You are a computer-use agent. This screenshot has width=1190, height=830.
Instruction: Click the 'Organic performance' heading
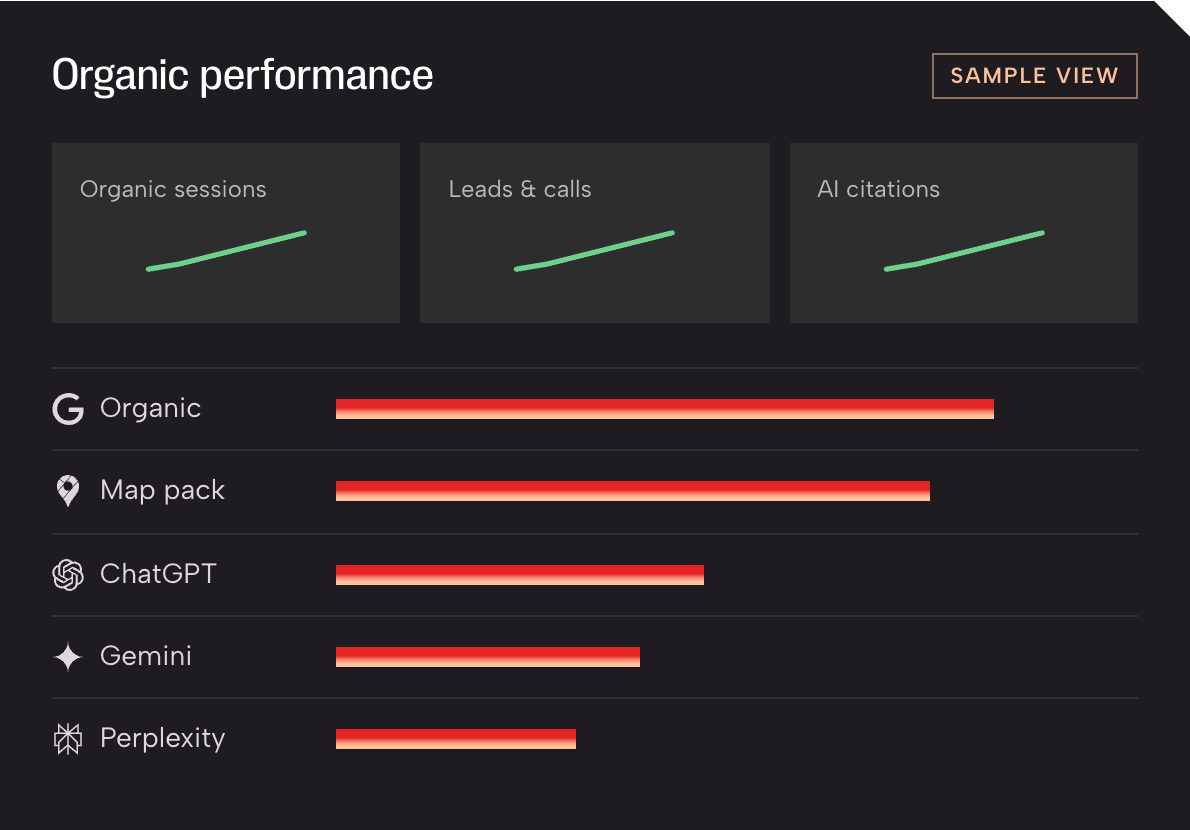point(242,76)
